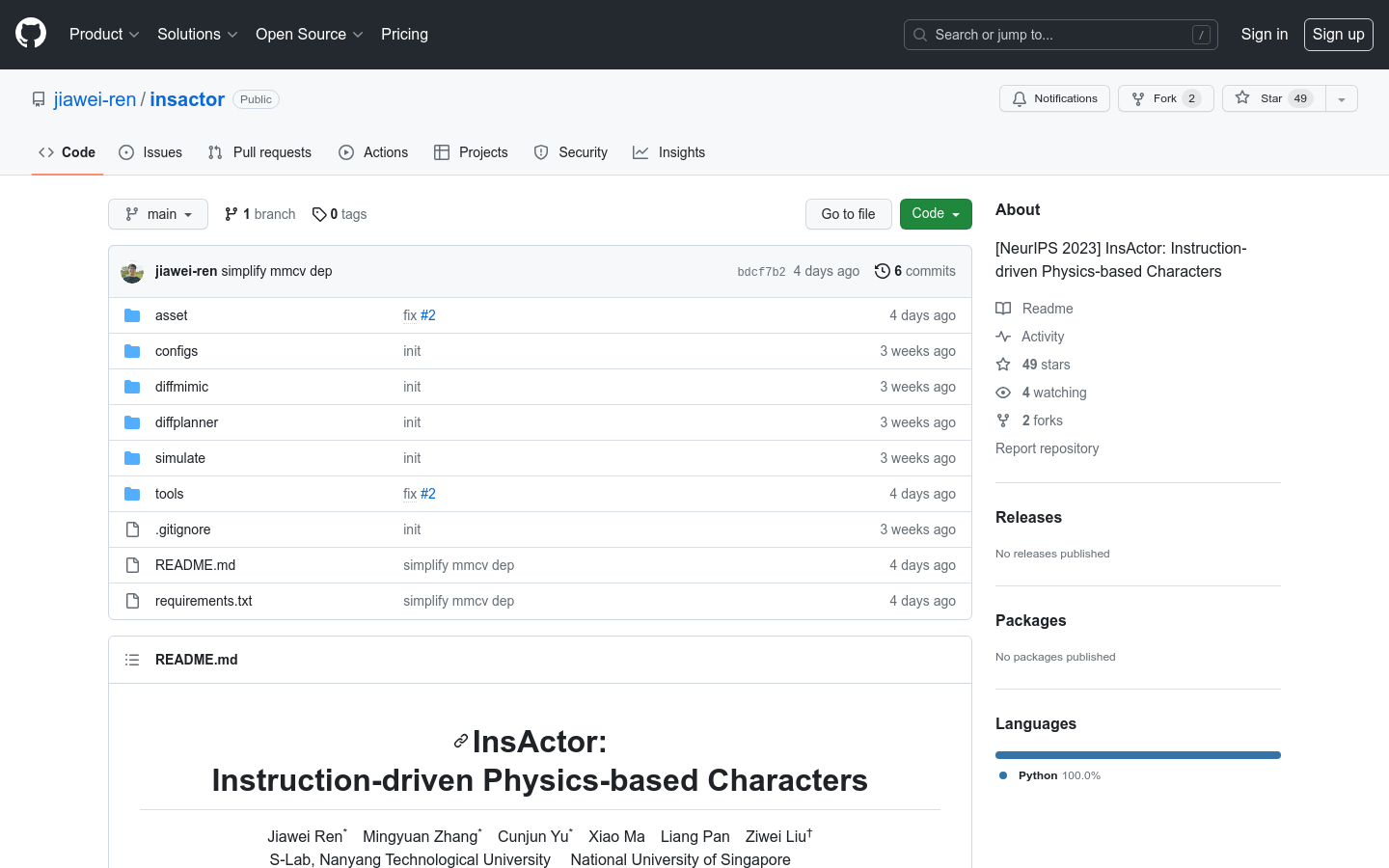Screen dimensions: 1389x868
Task: Click the README.md file icon in file list
Action: [x=132, y=565]
